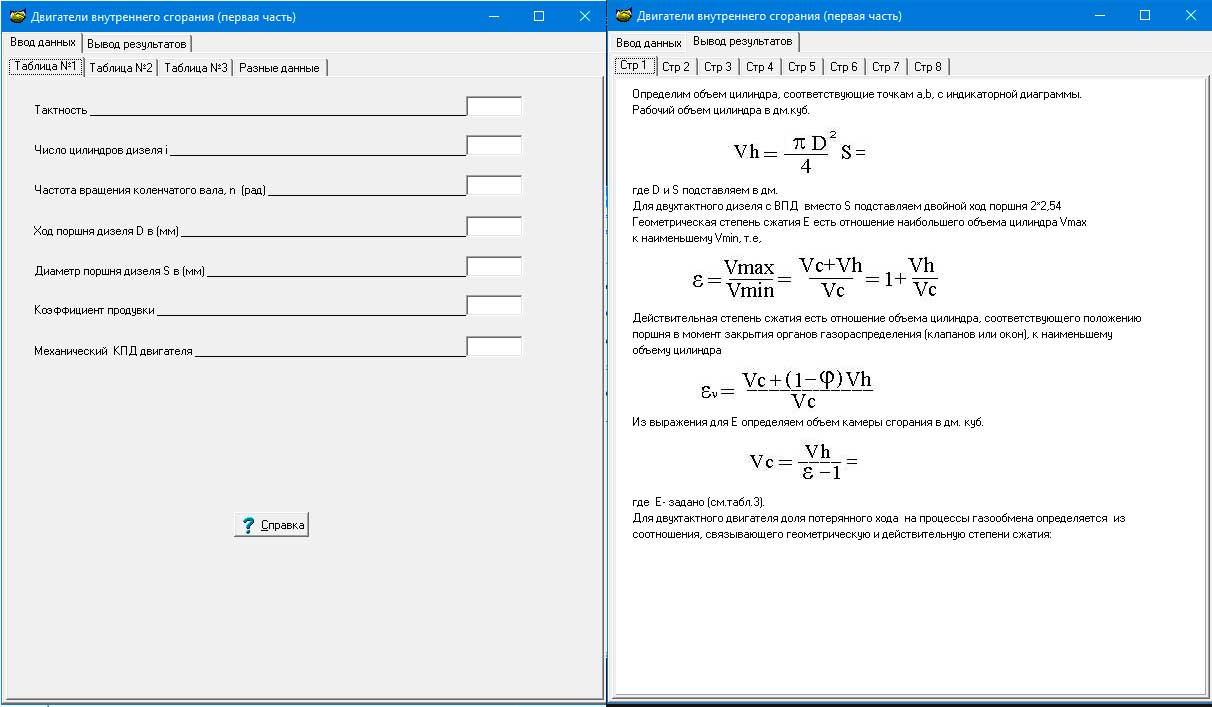Go to the Стр 7 page tab
This screenshot has height=707, width=1212.
pos(886,67)
